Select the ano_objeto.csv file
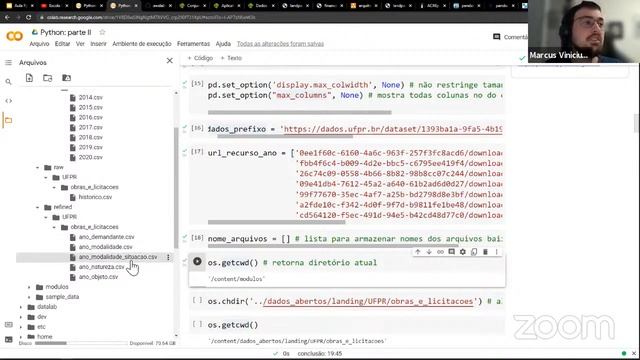The width and height of the screenshot is (640, 360). (98, 277)
